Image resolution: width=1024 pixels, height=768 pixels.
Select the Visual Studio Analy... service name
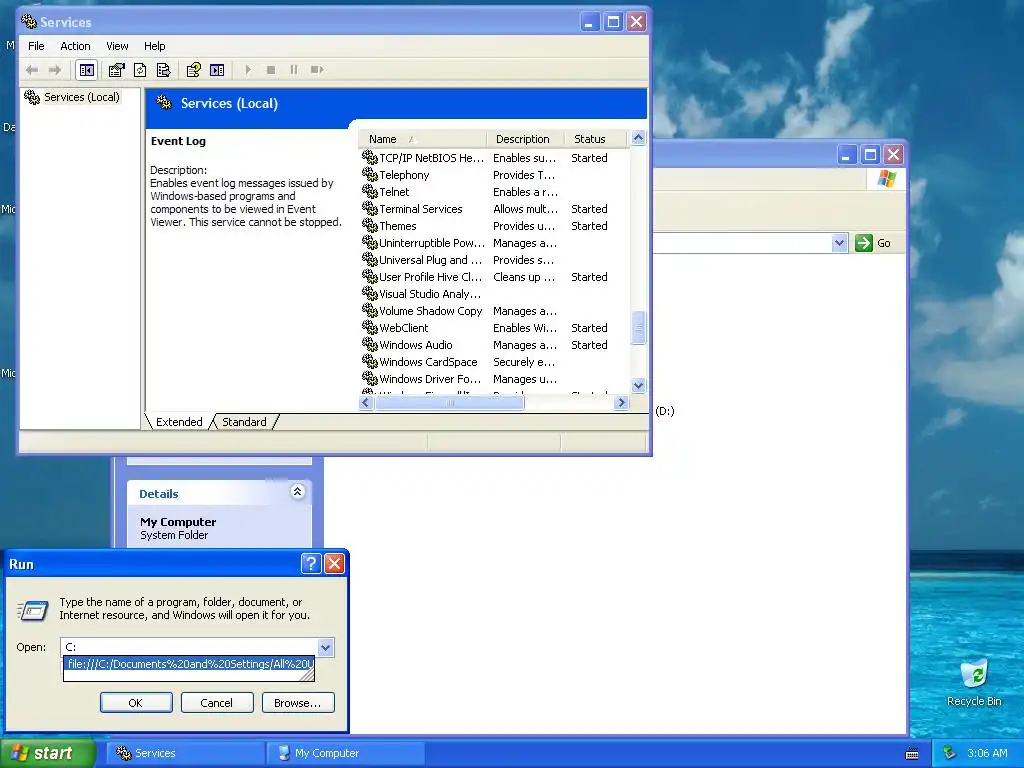tap(430, 294)
